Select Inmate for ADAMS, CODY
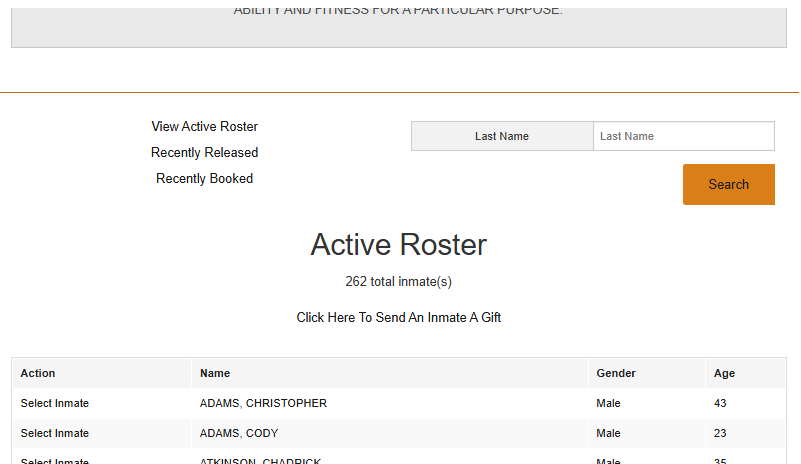 [54, 433]
